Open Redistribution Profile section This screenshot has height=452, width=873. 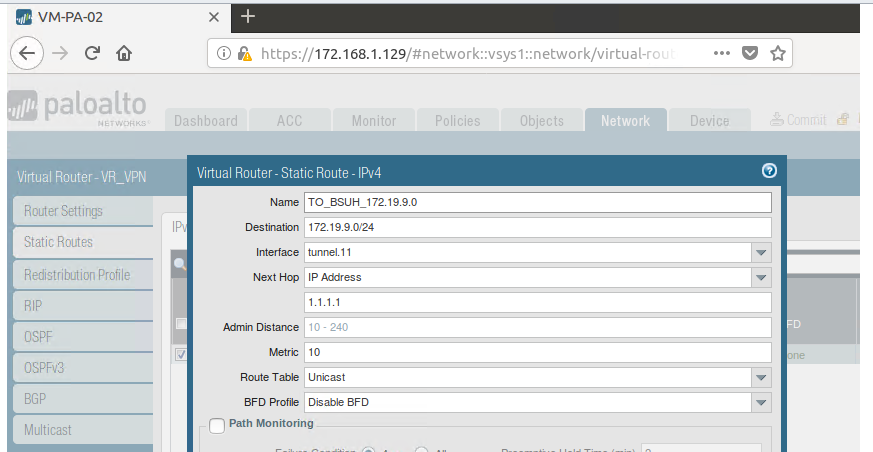click(83, 274)
